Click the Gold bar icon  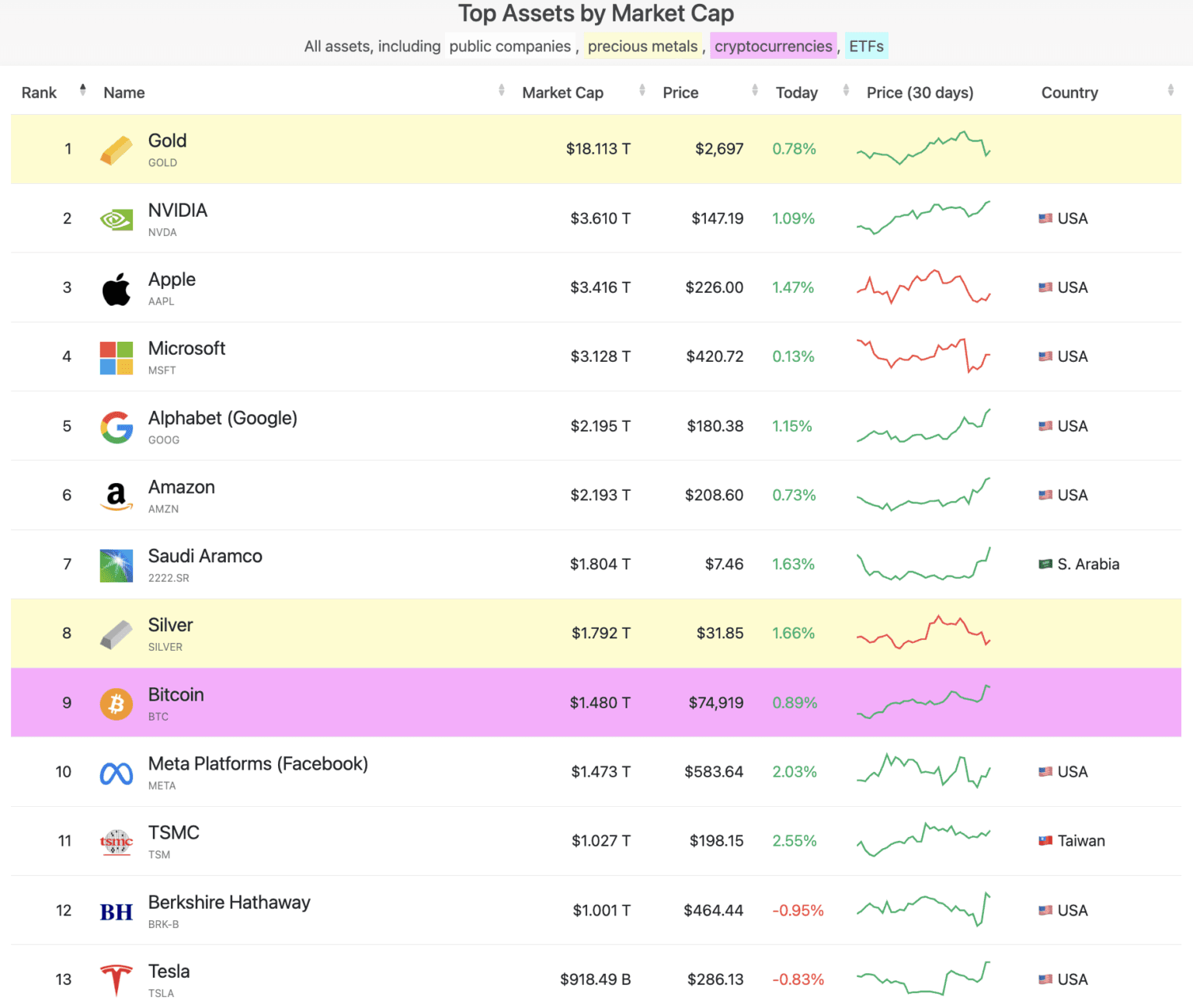117,150
